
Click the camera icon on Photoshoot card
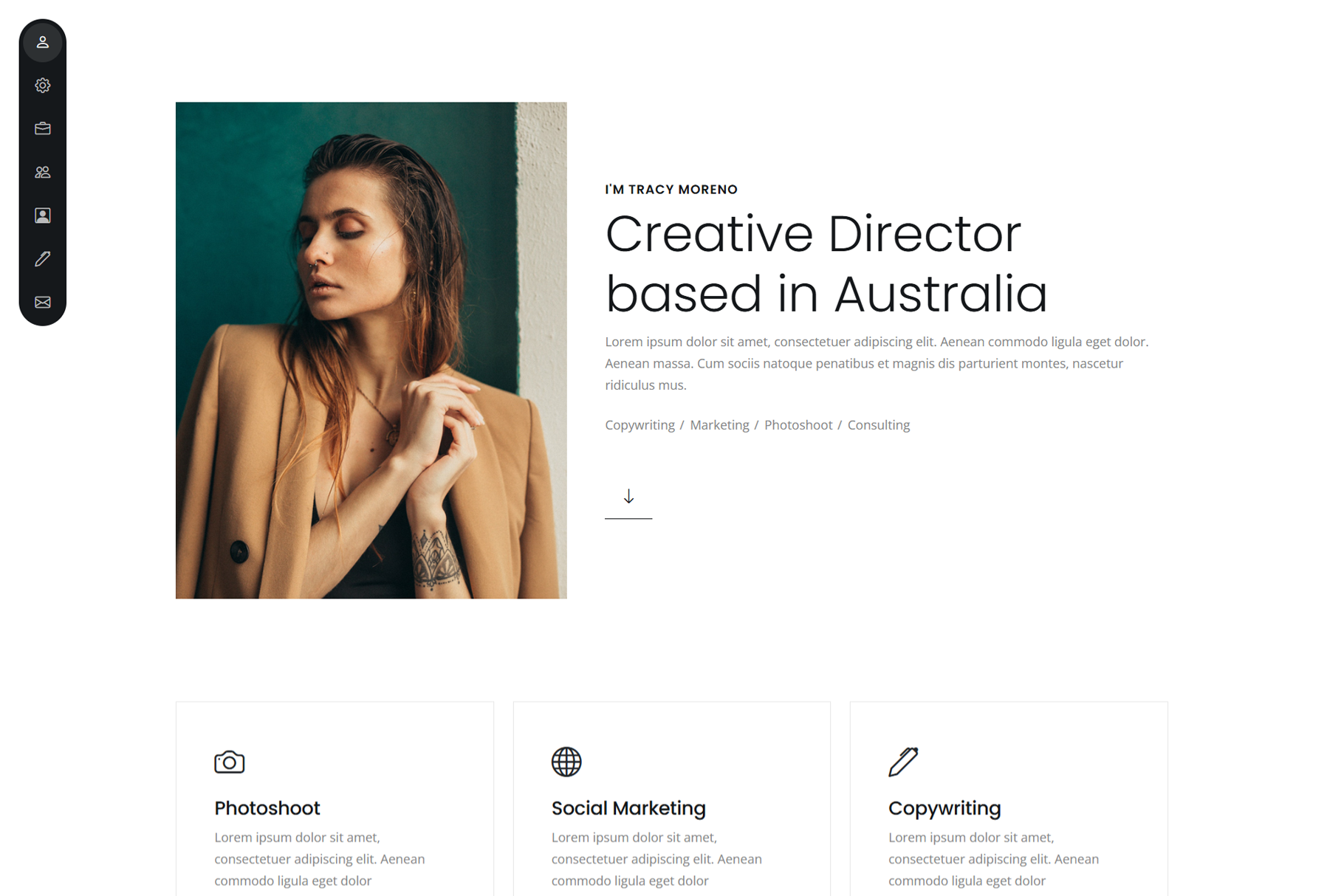click(229, 762)
